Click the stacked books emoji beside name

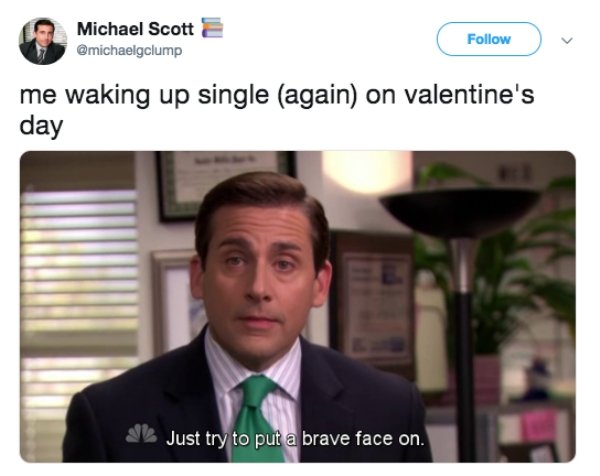[x=212, y=28]
